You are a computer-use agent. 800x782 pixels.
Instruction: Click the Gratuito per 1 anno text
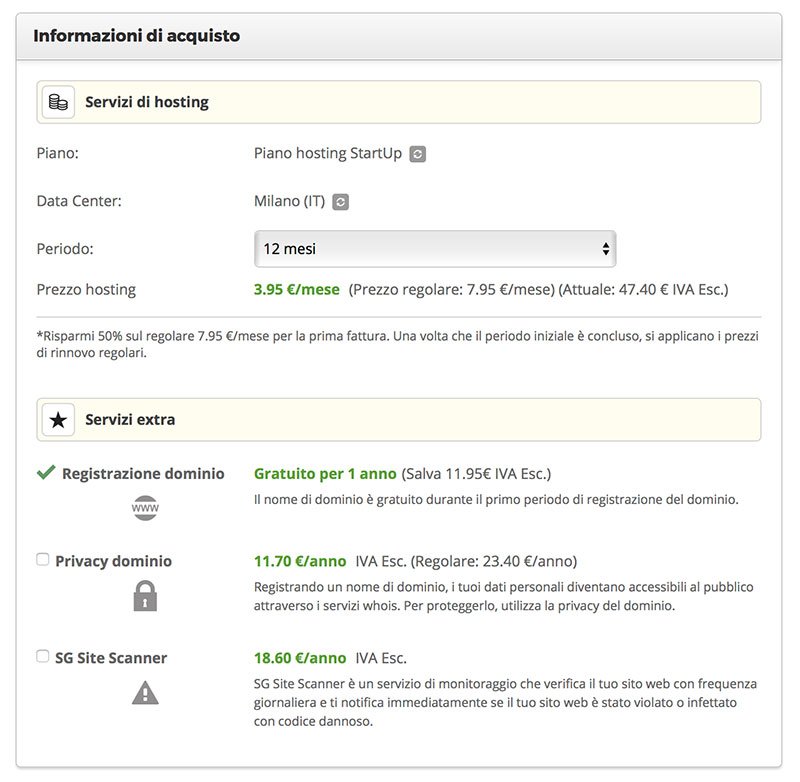click(x=325, y=474)
